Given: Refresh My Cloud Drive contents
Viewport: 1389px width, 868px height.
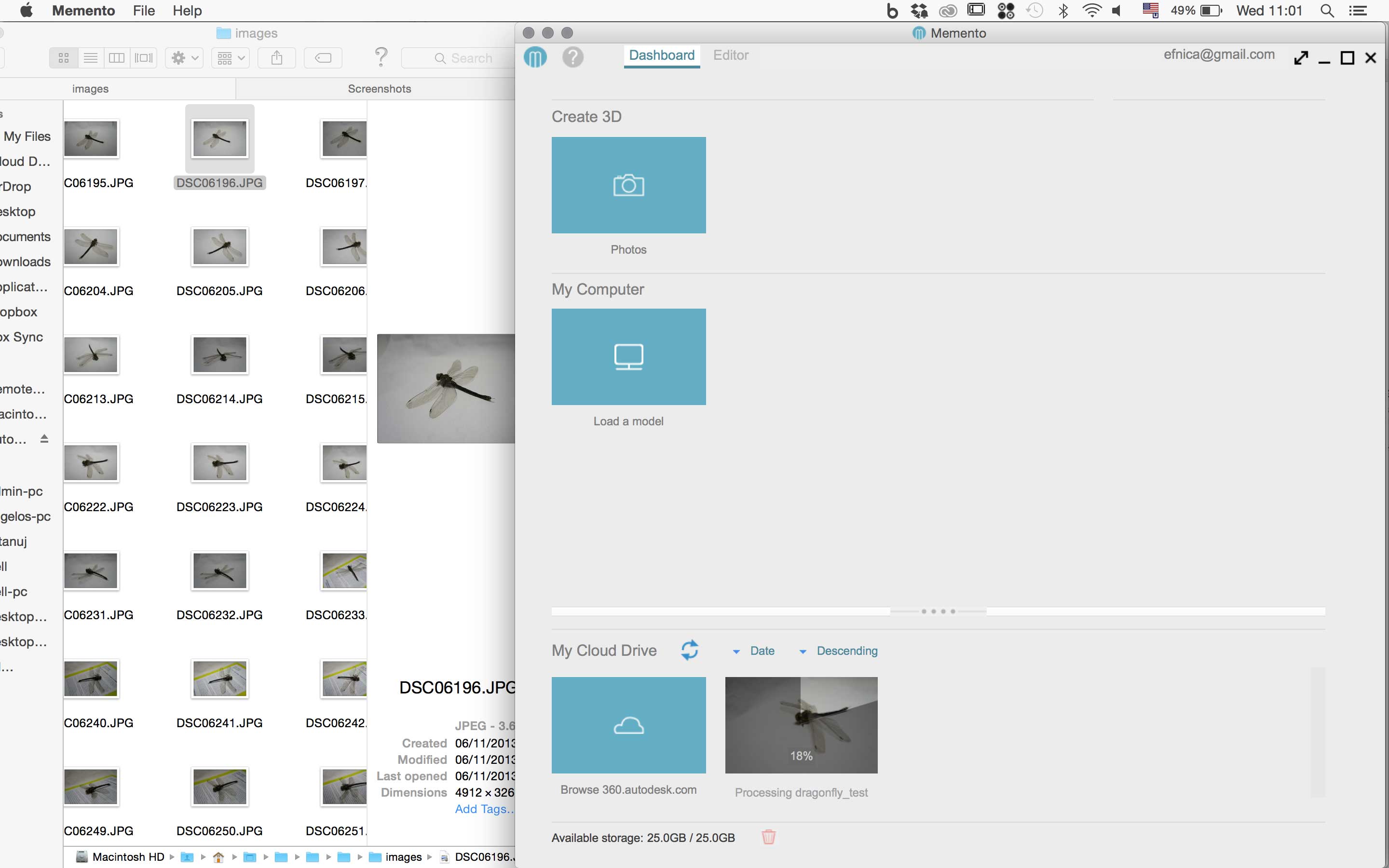Looking at the screenshot, I should [689, 650].
